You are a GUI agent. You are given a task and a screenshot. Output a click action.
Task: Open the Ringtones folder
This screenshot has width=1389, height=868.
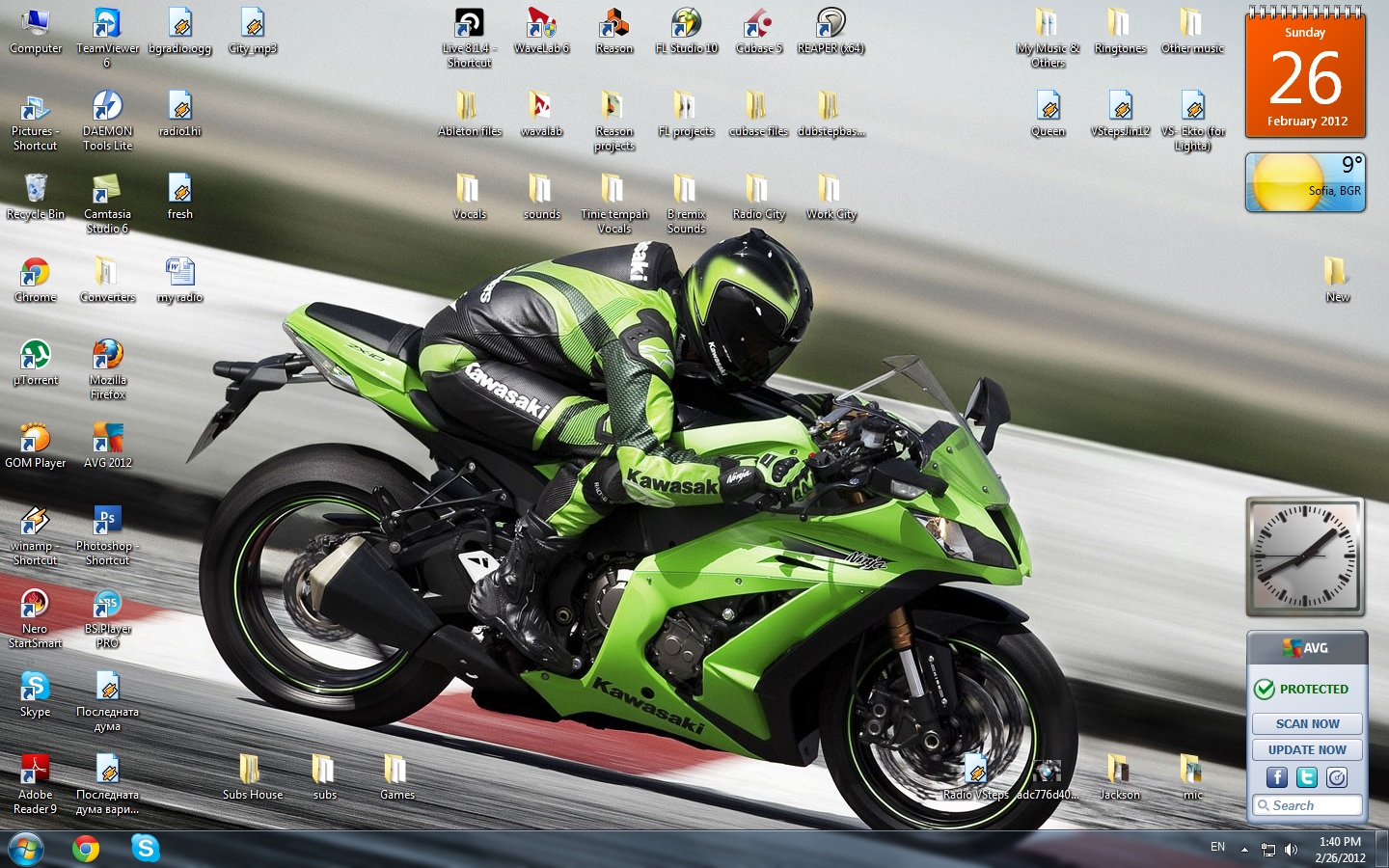click(1120, 31)
